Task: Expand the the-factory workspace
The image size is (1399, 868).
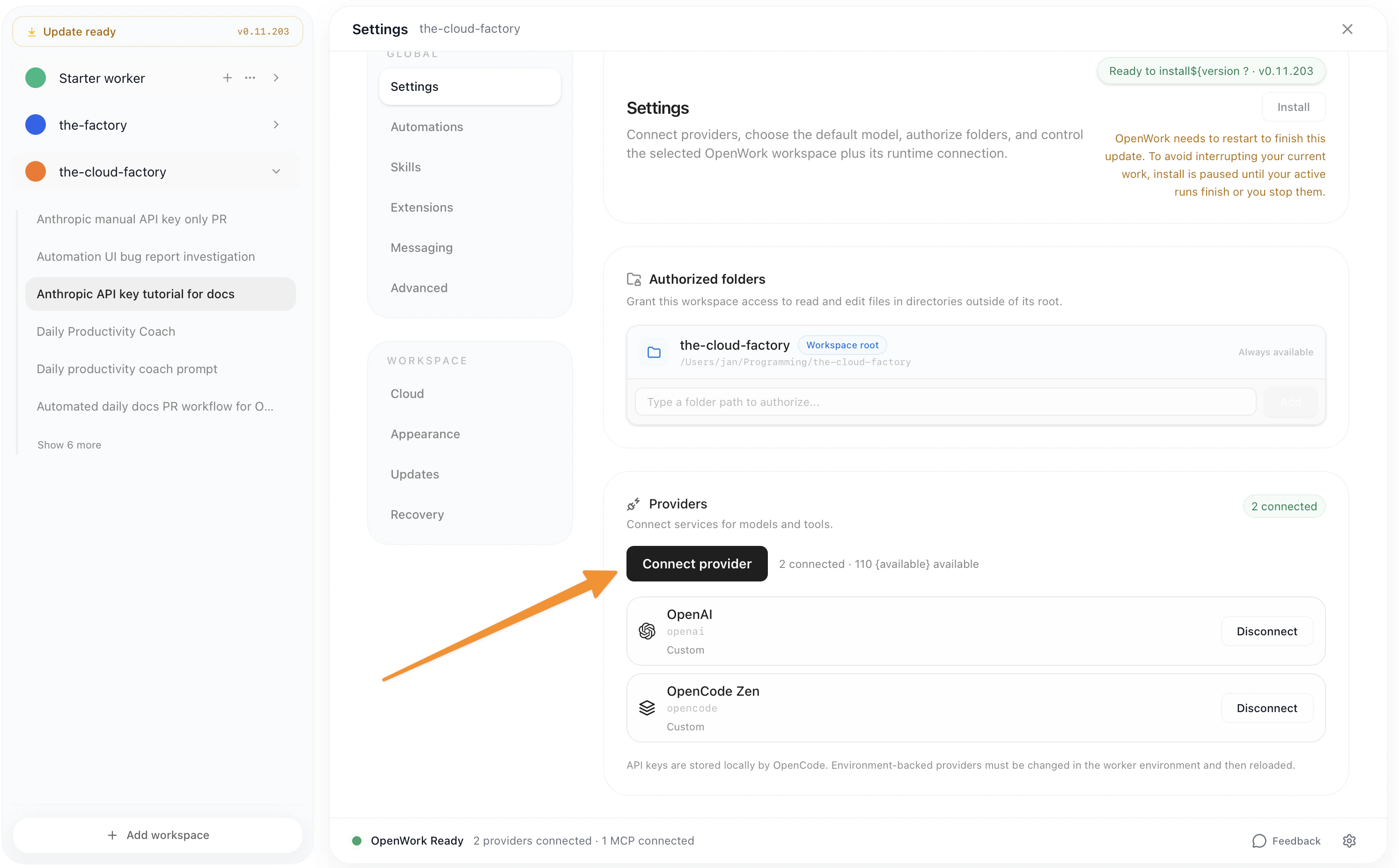Action: point(277,125)
